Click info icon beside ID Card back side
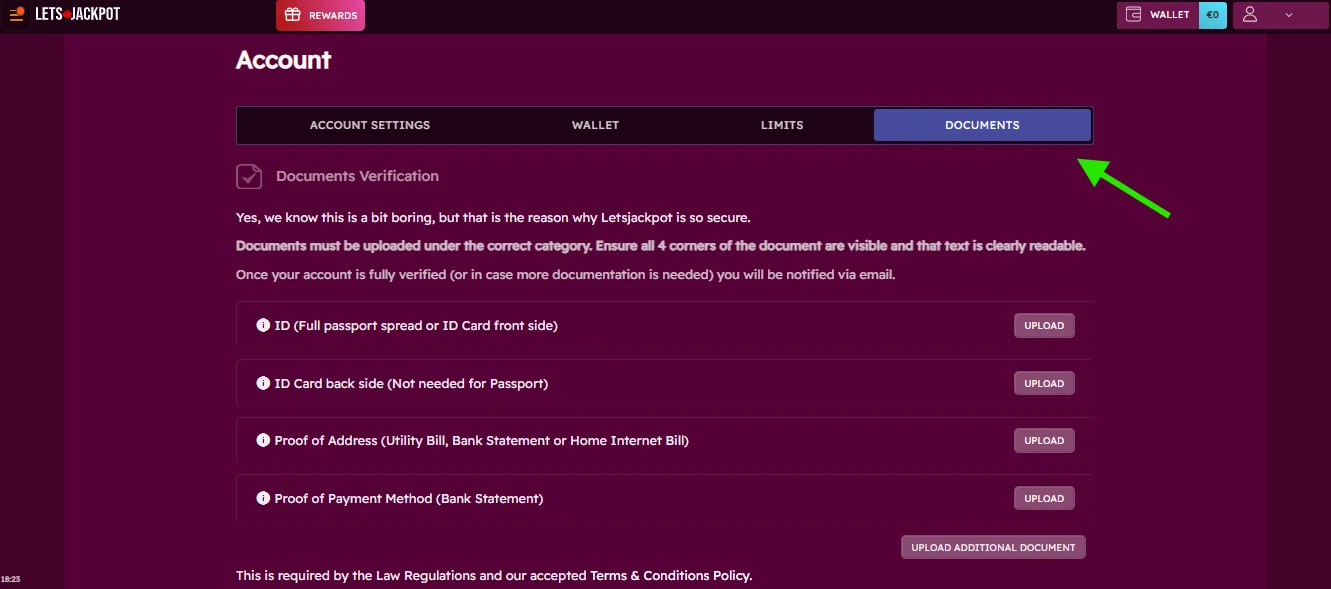 click(263, 383)
